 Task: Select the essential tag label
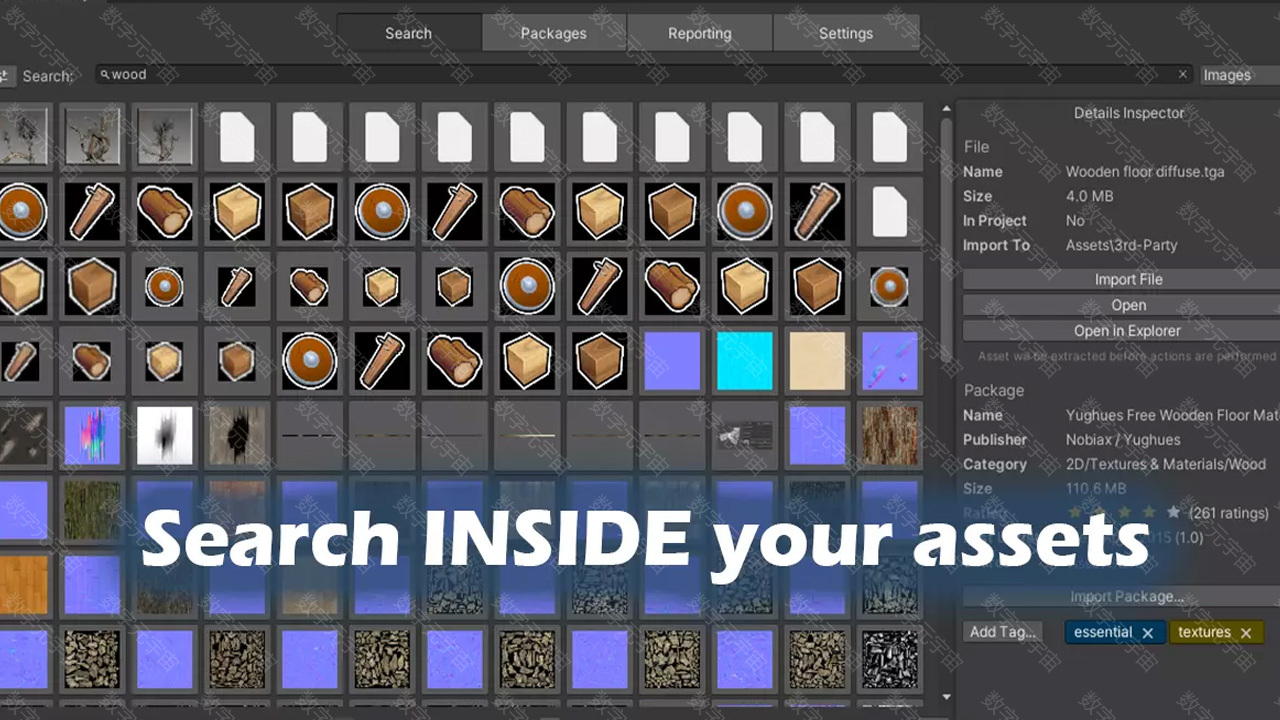pos(1103,632)
